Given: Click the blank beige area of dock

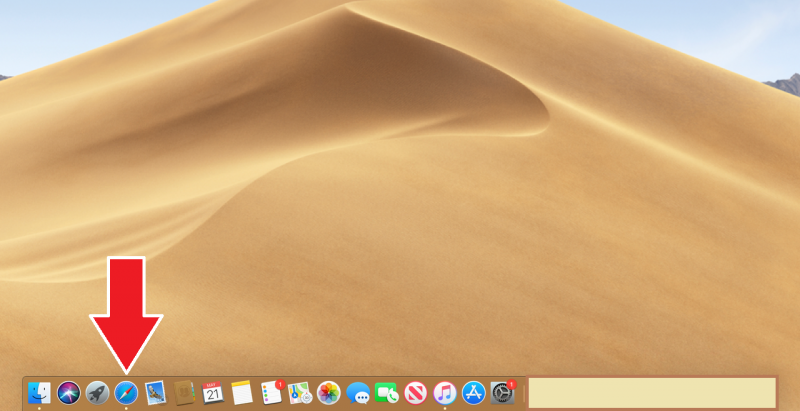Looking at the screenshot, I should click(x=651, y=392).
